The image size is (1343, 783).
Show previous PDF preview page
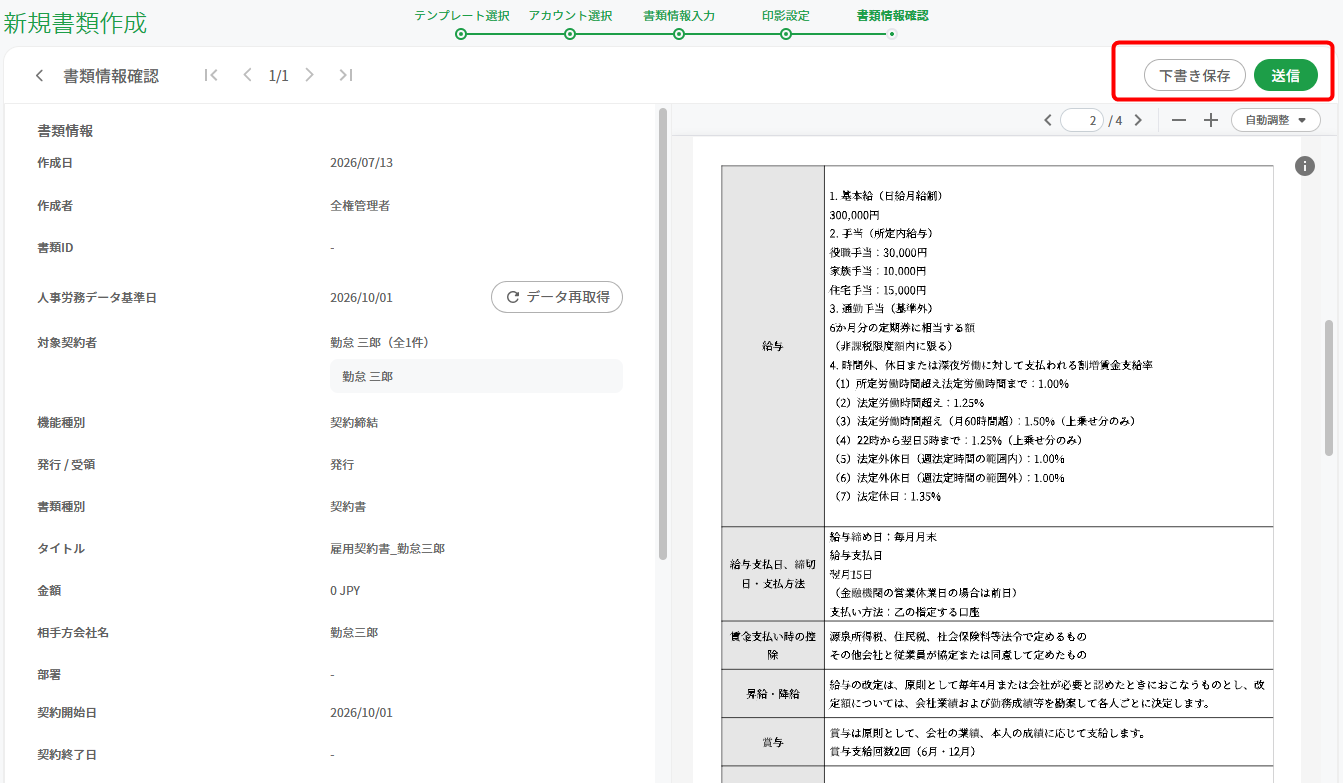[x=1047, y=120]
